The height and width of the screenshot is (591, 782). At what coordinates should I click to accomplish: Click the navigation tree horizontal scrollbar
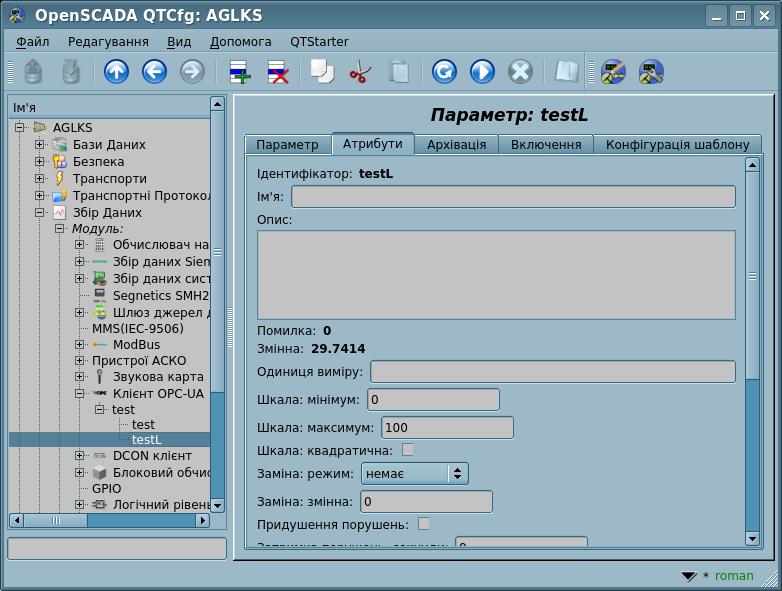coord(110,521)
